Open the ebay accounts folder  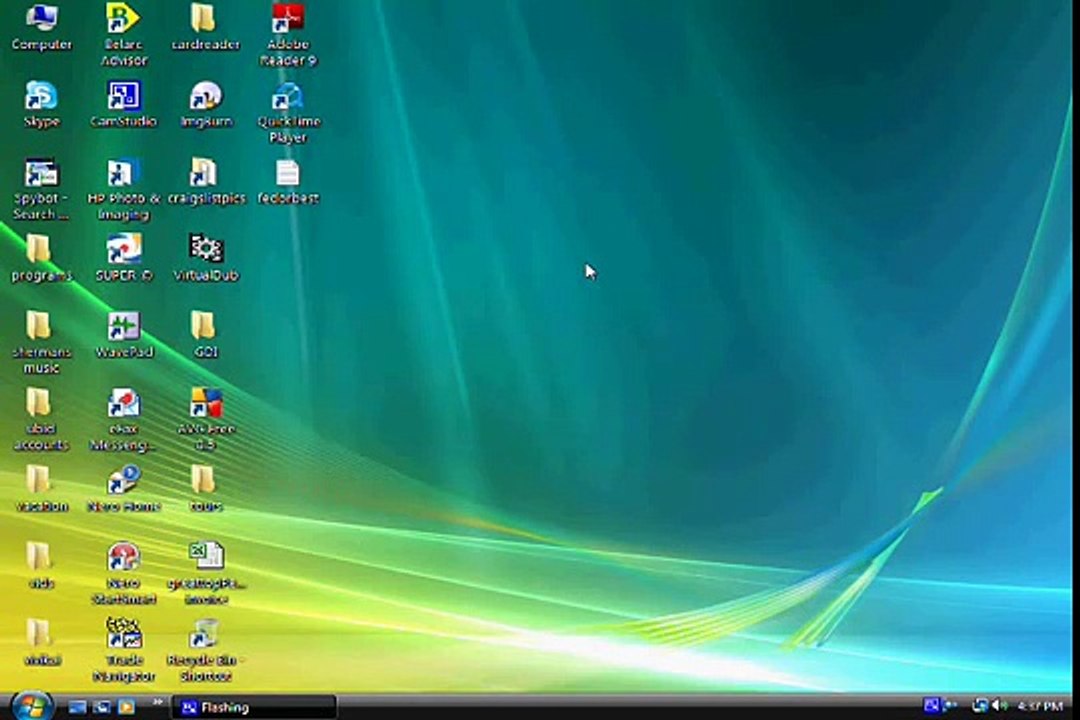pyautogui.click(x=41, y=420)
